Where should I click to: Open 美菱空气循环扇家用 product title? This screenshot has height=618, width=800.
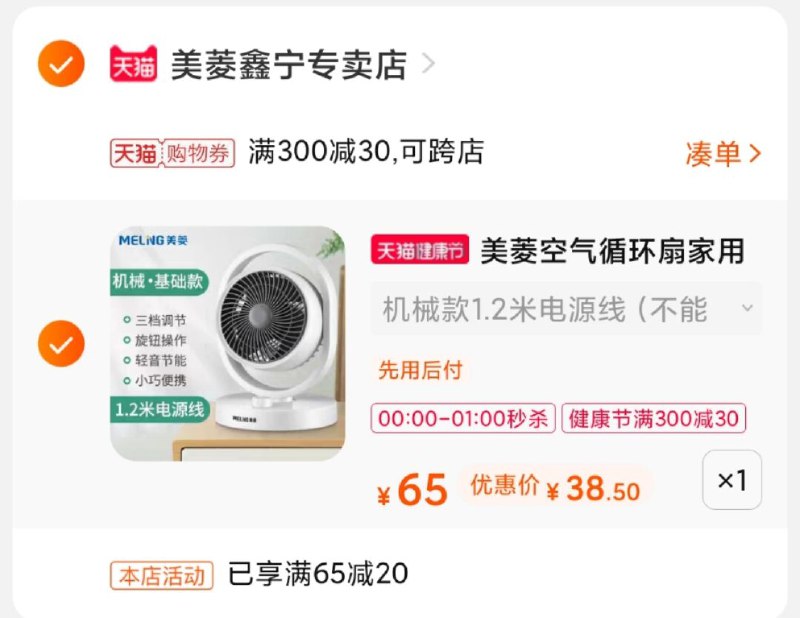pos(612,251)
